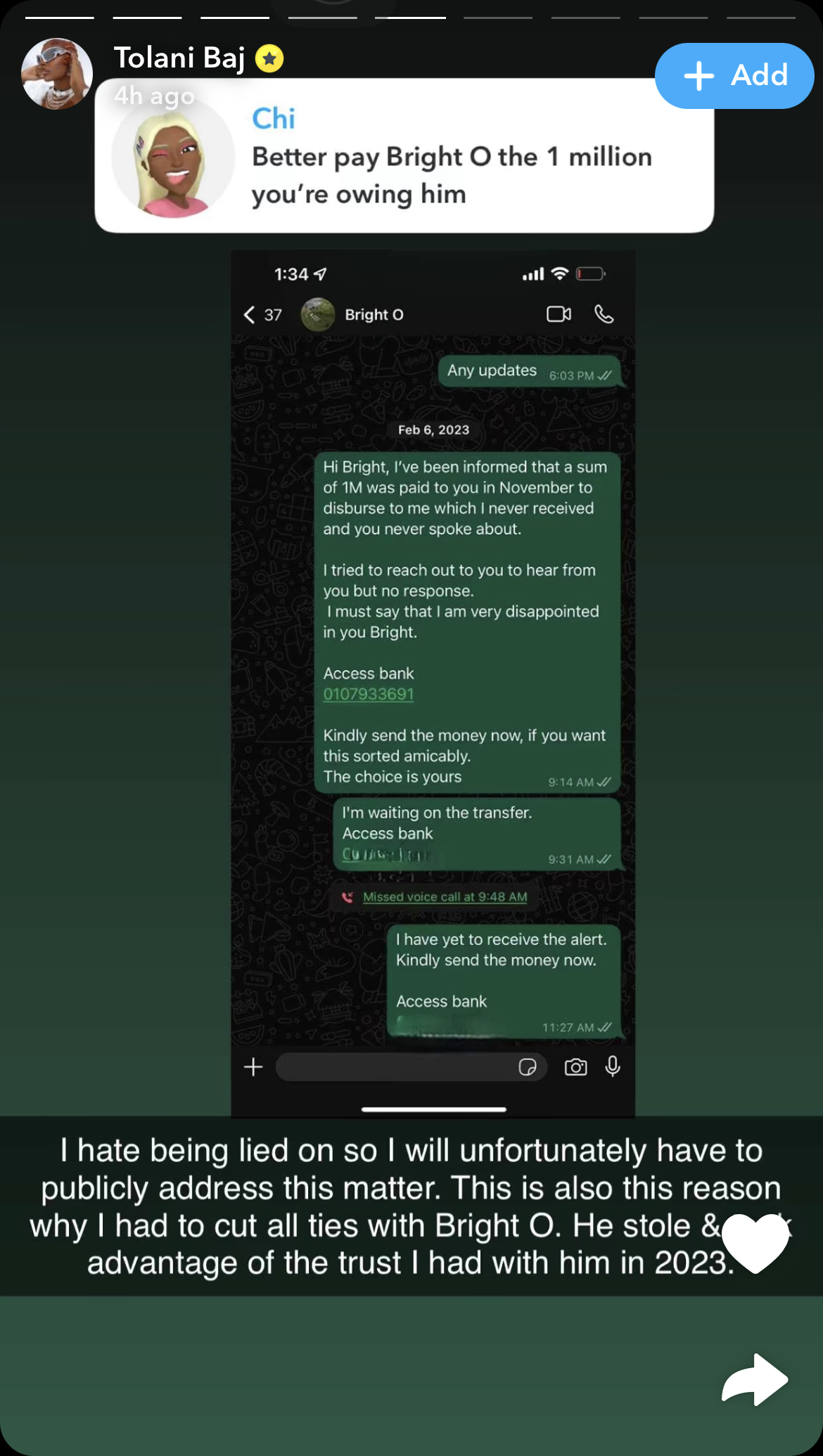Open account number link 0107933691
Viewport: 823px width, 1456px height.
tap(369, 694)
